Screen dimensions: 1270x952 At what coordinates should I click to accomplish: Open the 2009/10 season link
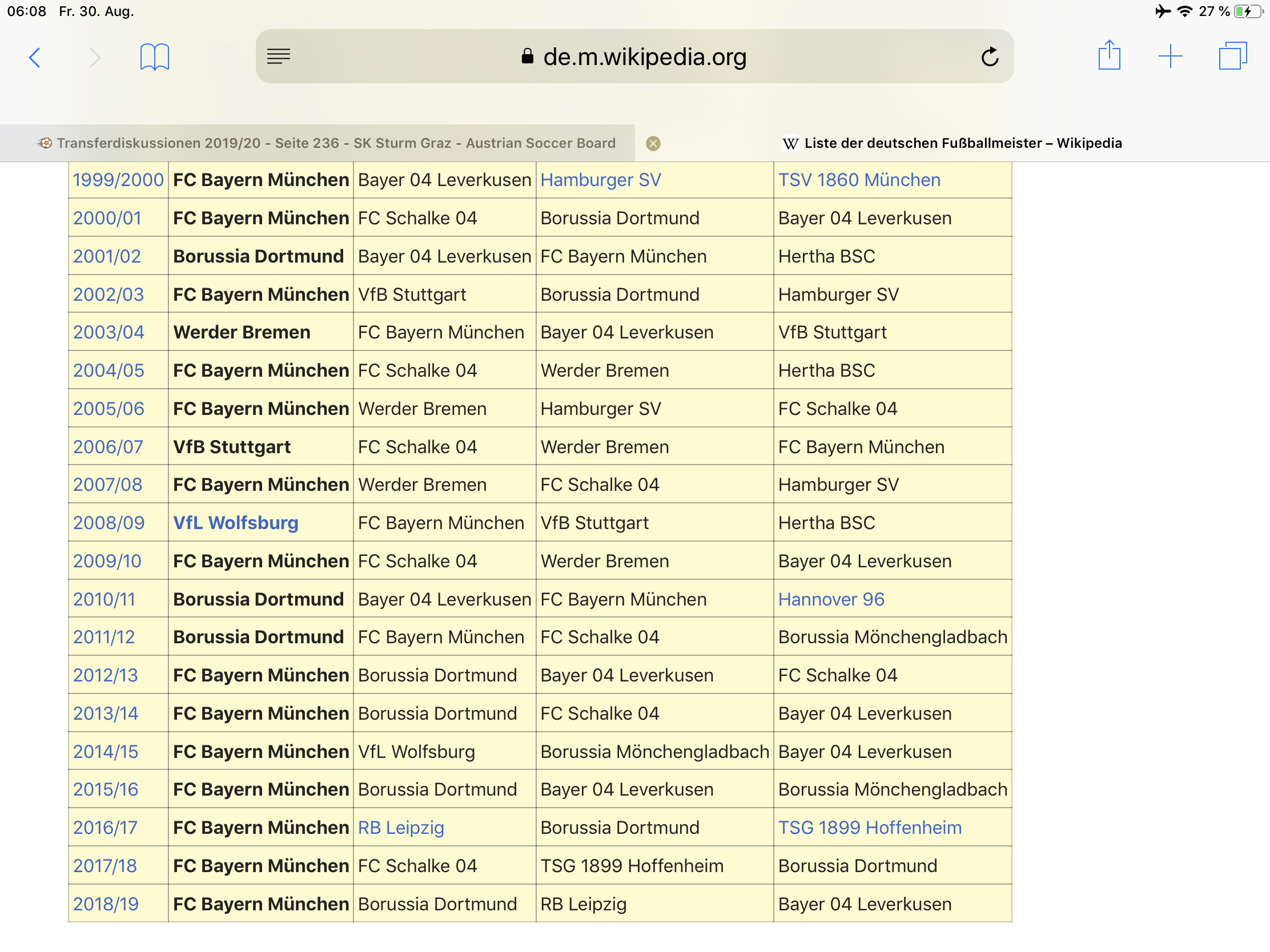107,561
